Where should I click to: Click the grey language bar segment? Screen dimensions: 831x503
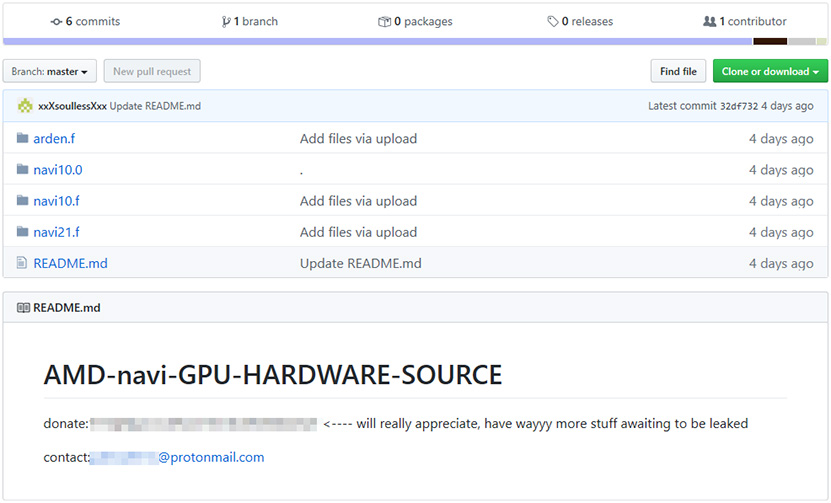801,41
